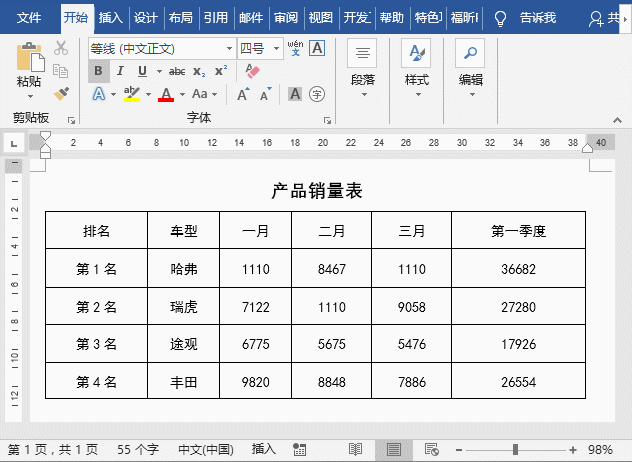The height and width of the screenshot is (462, 632).
Task: Click the document title 产品销量表
Action: [x=317, y=191]
